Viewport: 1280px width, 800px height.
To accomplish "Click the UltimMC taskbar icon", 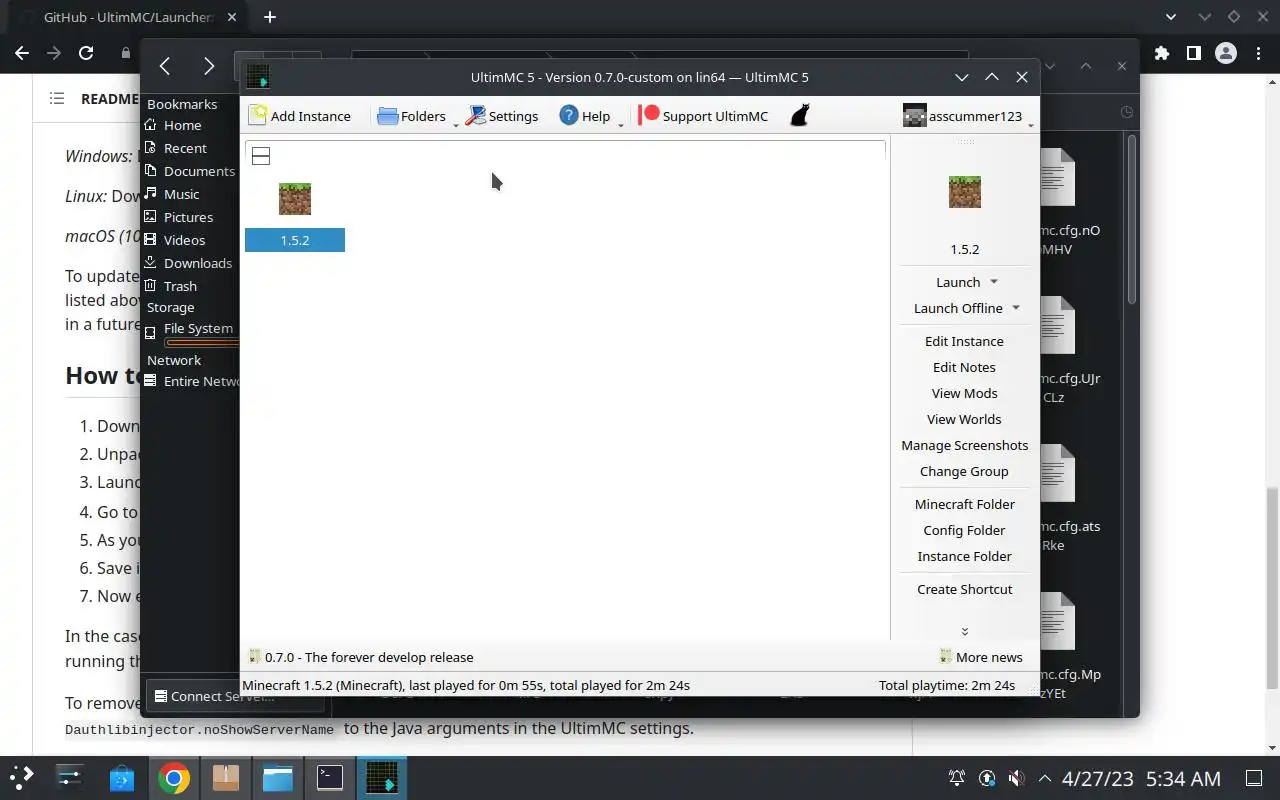I will point(382,777).
